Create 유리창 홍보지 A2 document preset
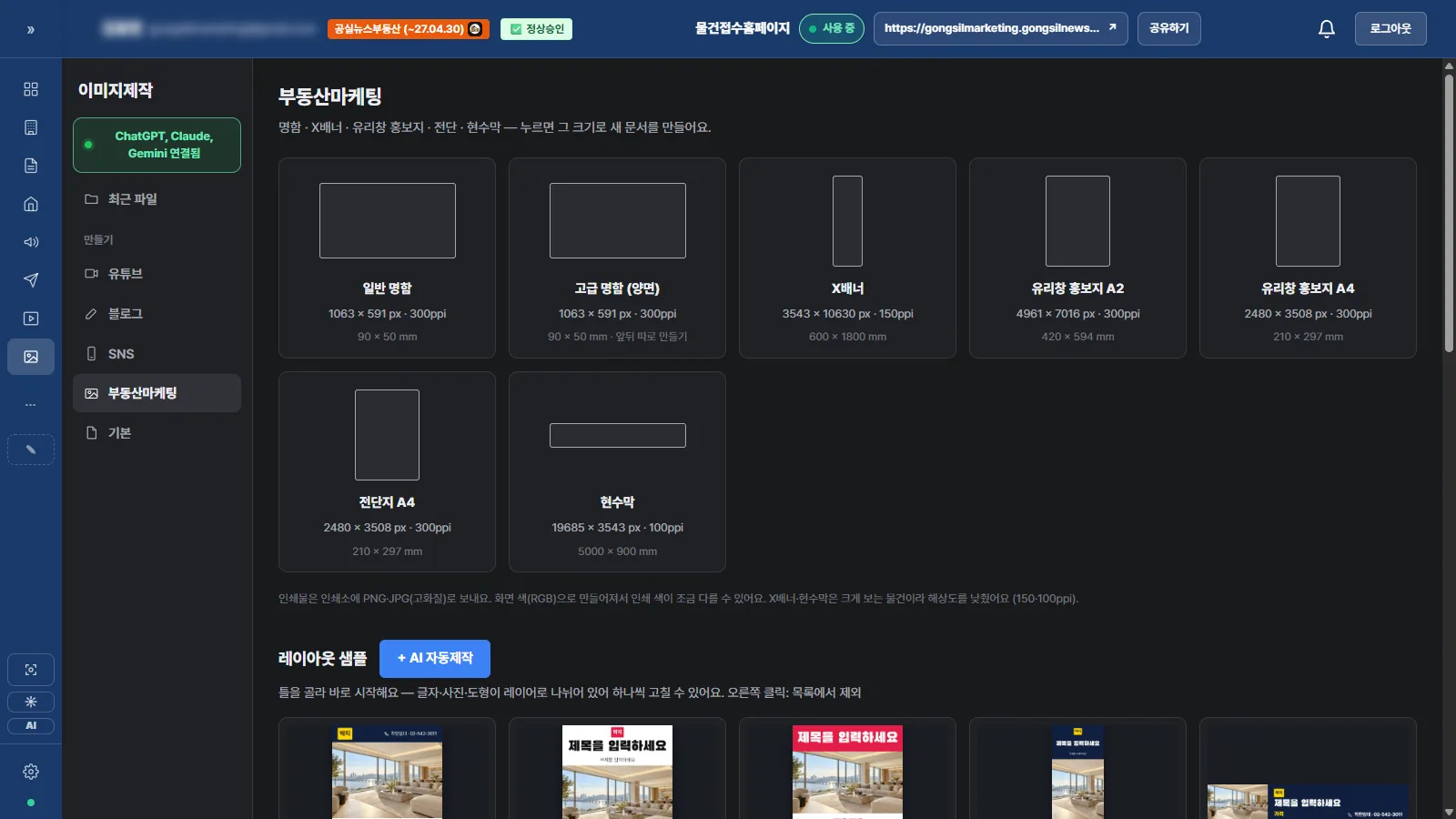 click(1077, 258)
